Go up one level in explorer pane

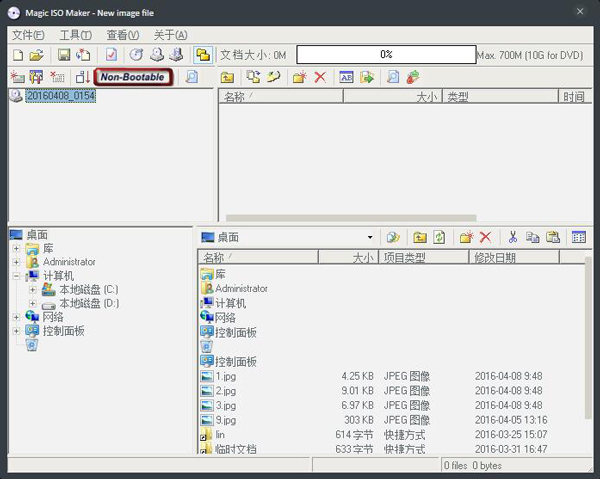(420, 238)
